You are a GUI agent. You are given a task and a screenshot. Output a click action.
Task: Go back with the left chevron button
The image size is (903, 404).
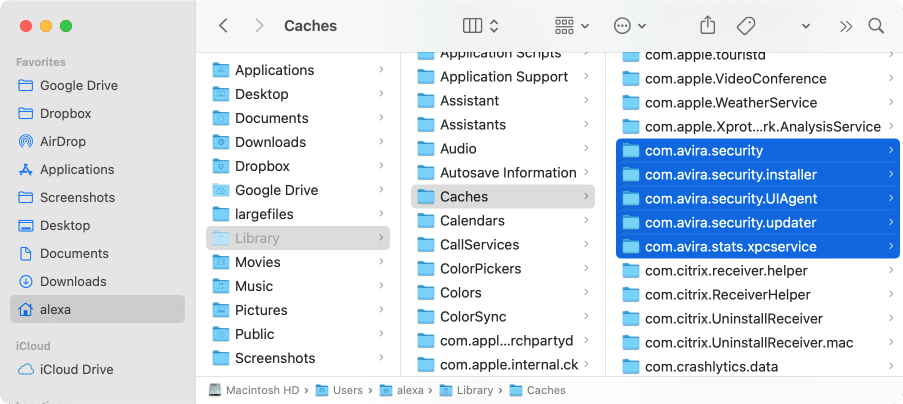[x=224, y=26]
